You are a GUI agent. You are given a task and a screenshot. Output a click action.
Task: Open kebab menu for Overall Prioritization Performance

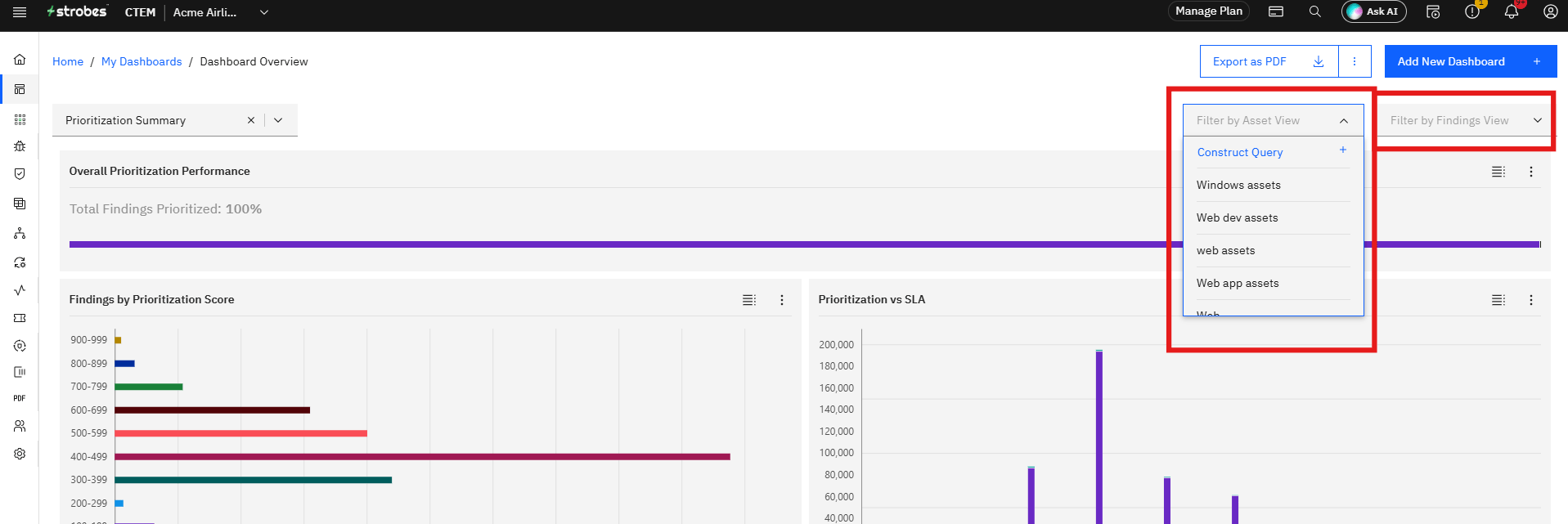pyautogui.click(x=1531, y=172)
